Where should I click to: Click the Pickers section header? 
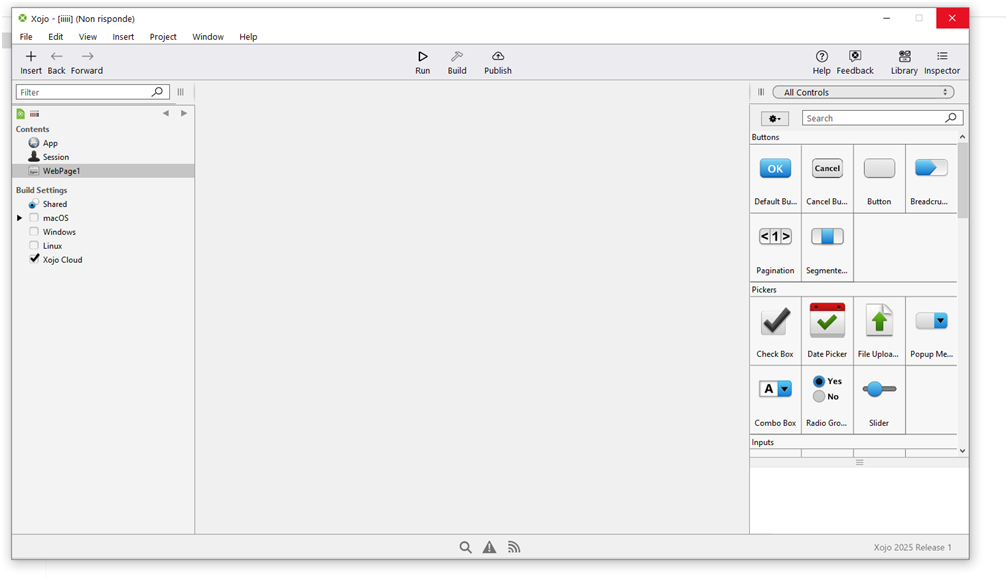(x=764, y=289)
